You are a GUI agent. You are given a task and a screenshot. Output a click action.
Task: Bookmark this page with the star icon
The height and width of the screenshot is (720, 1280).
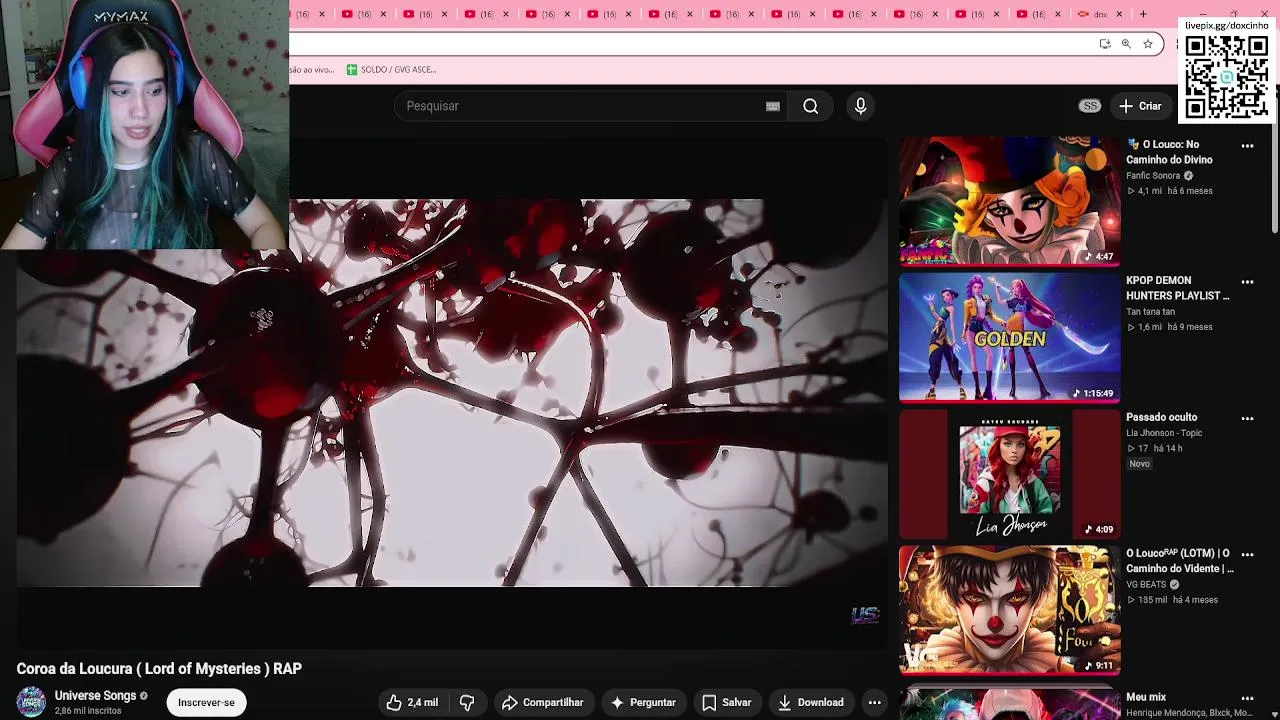point(1148,44)
